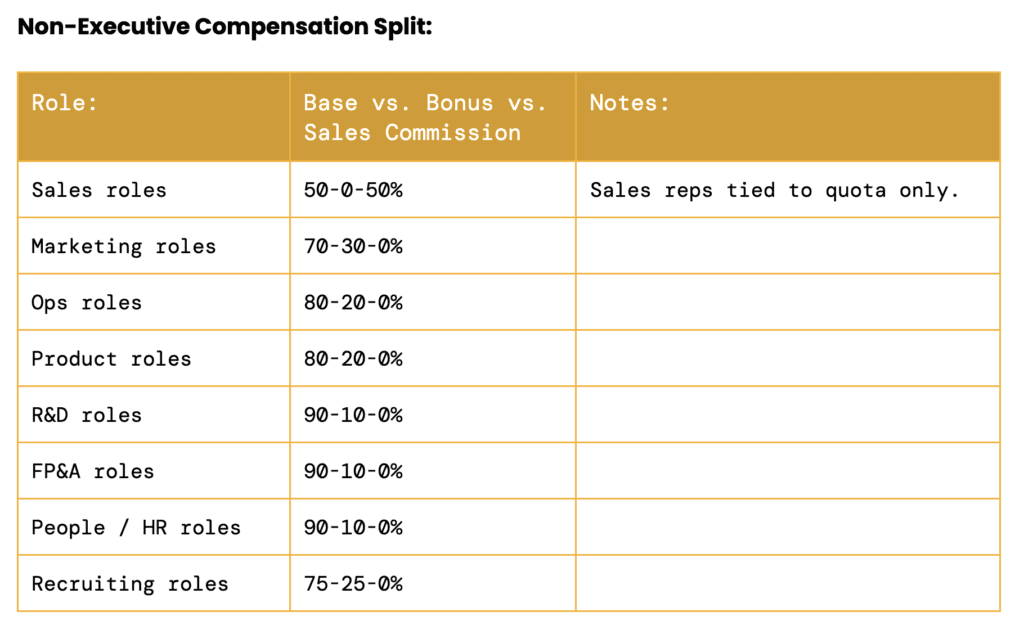Click the 'Recruiting roles' cell
Screen dimensions: 1024x639
tap(129, 583)
